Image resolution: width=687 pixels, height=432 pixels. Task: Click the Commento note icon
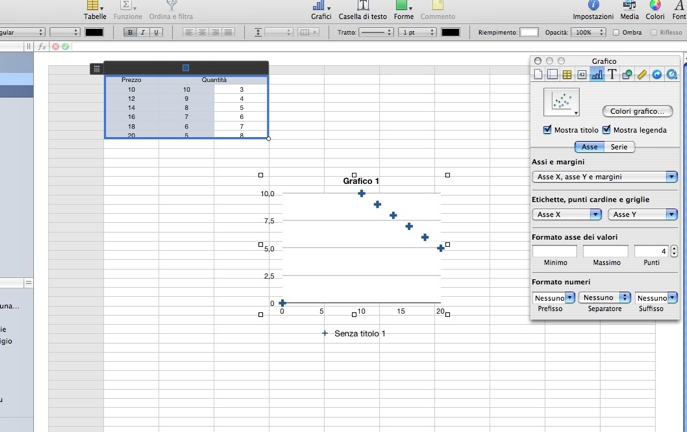pos(437,5)
